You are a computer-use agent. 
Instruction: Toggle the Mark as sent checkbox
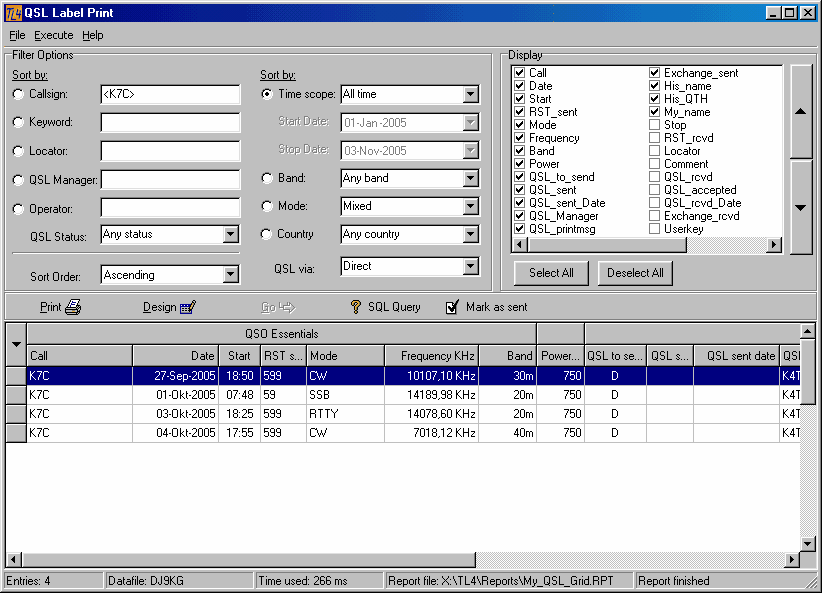(452, 307)
